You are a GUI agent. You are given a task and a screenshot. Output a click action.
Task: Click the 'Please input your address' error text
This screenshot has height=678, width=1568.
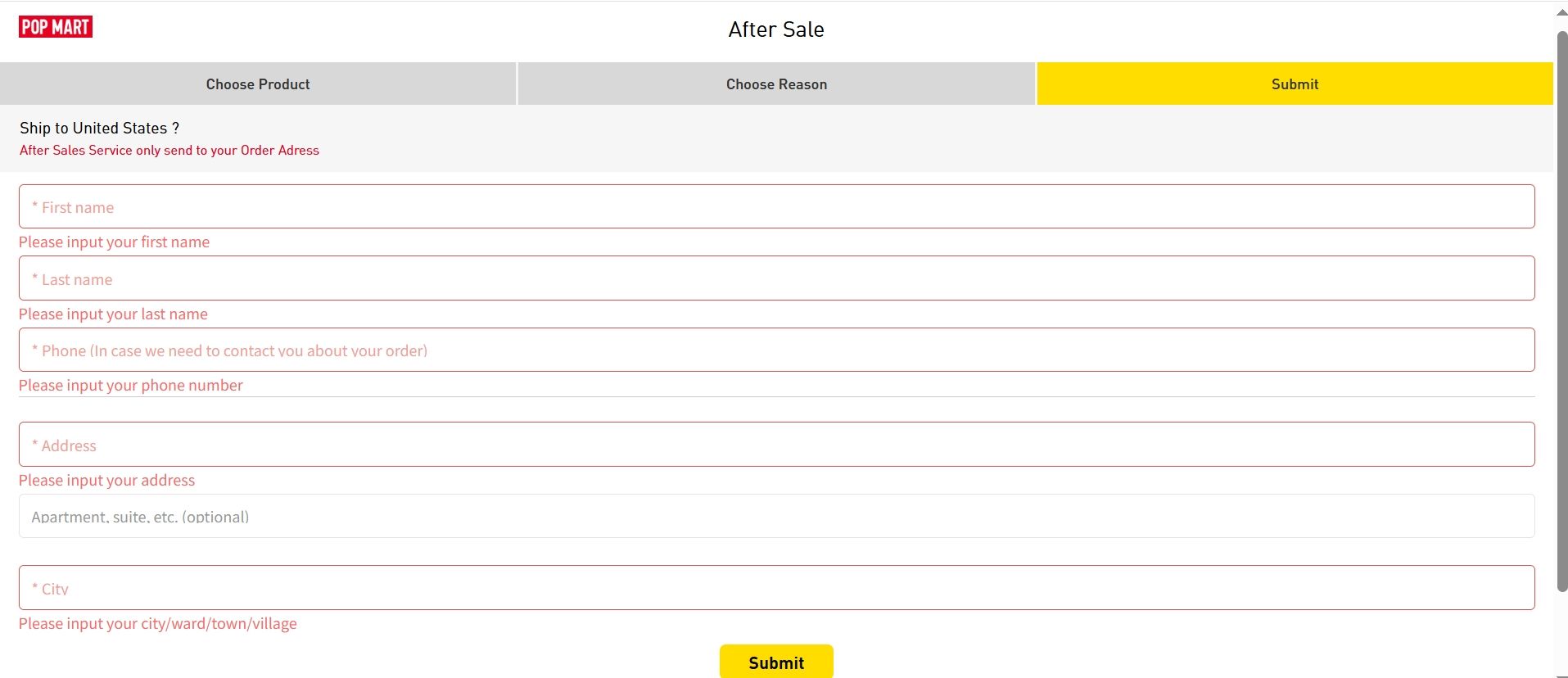106,481
